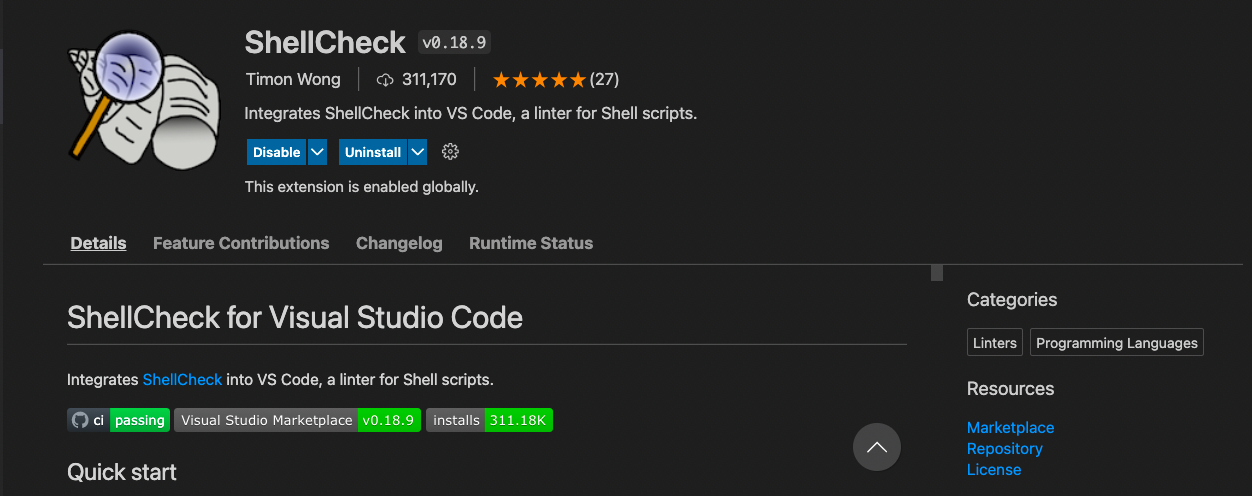Click the Linters category tag
This screenshot has height=496, width=1252.
click(x=995, y=342)
